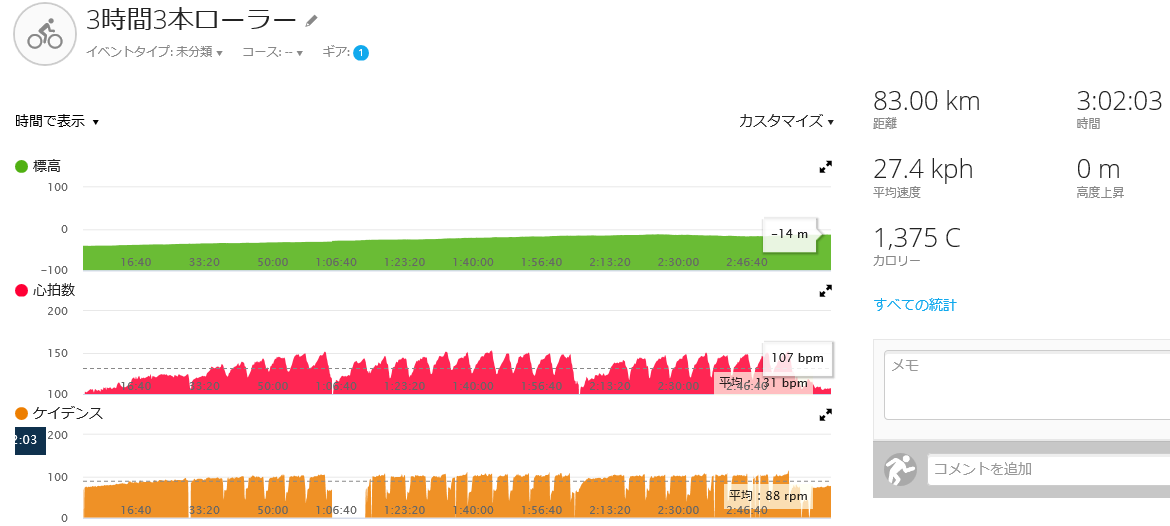Image resolution: width=1170 pixels, height=526 pixels.
Task: Click the cycling activity type icon
Action: pos(45,34)
